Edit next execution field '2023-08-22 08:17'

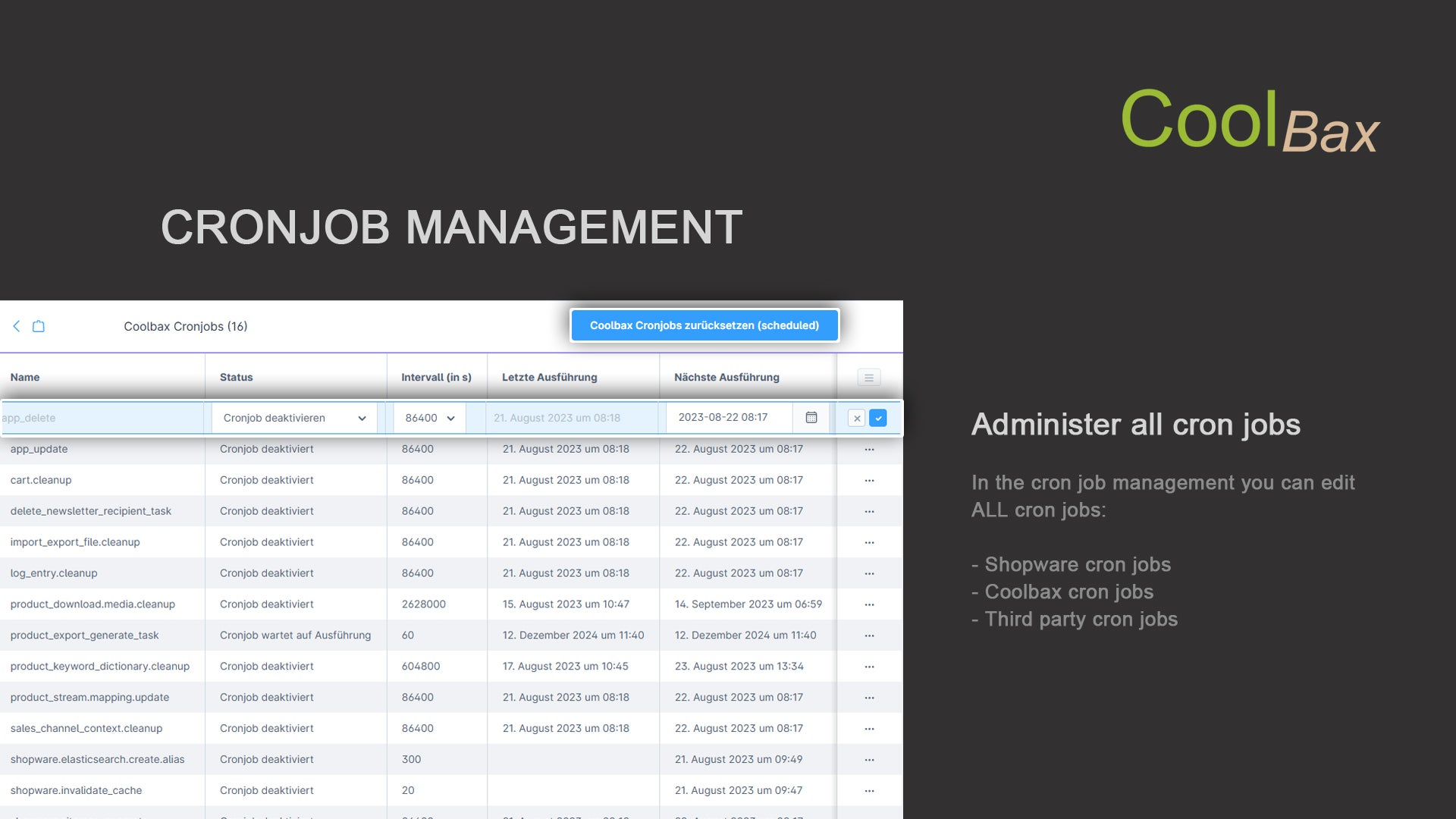tap(730, 418)
